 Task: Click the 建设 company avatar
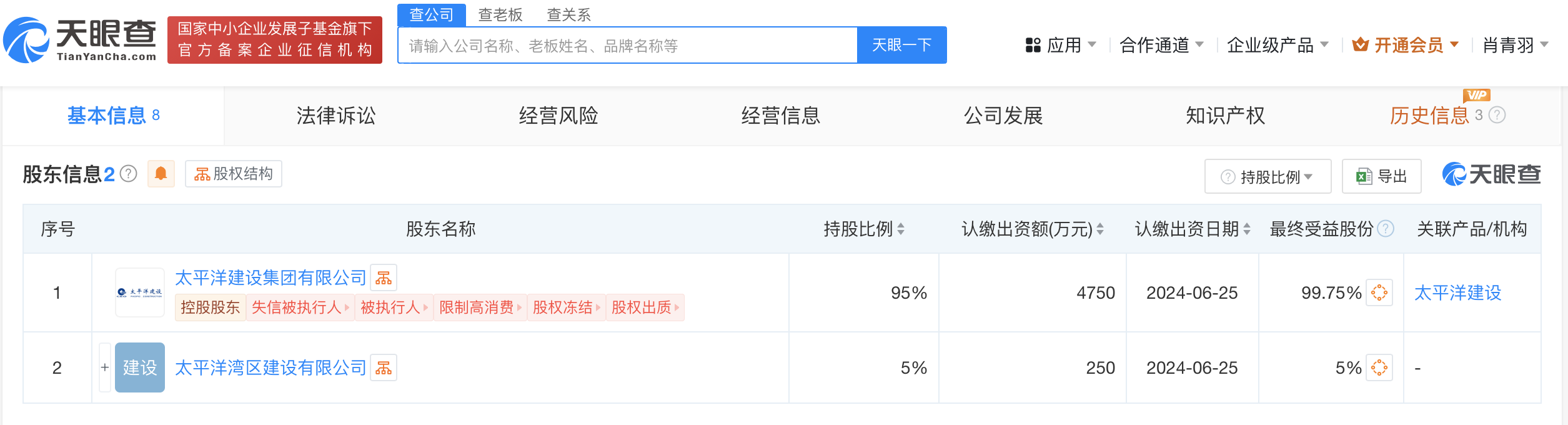[x=140, y=367]
